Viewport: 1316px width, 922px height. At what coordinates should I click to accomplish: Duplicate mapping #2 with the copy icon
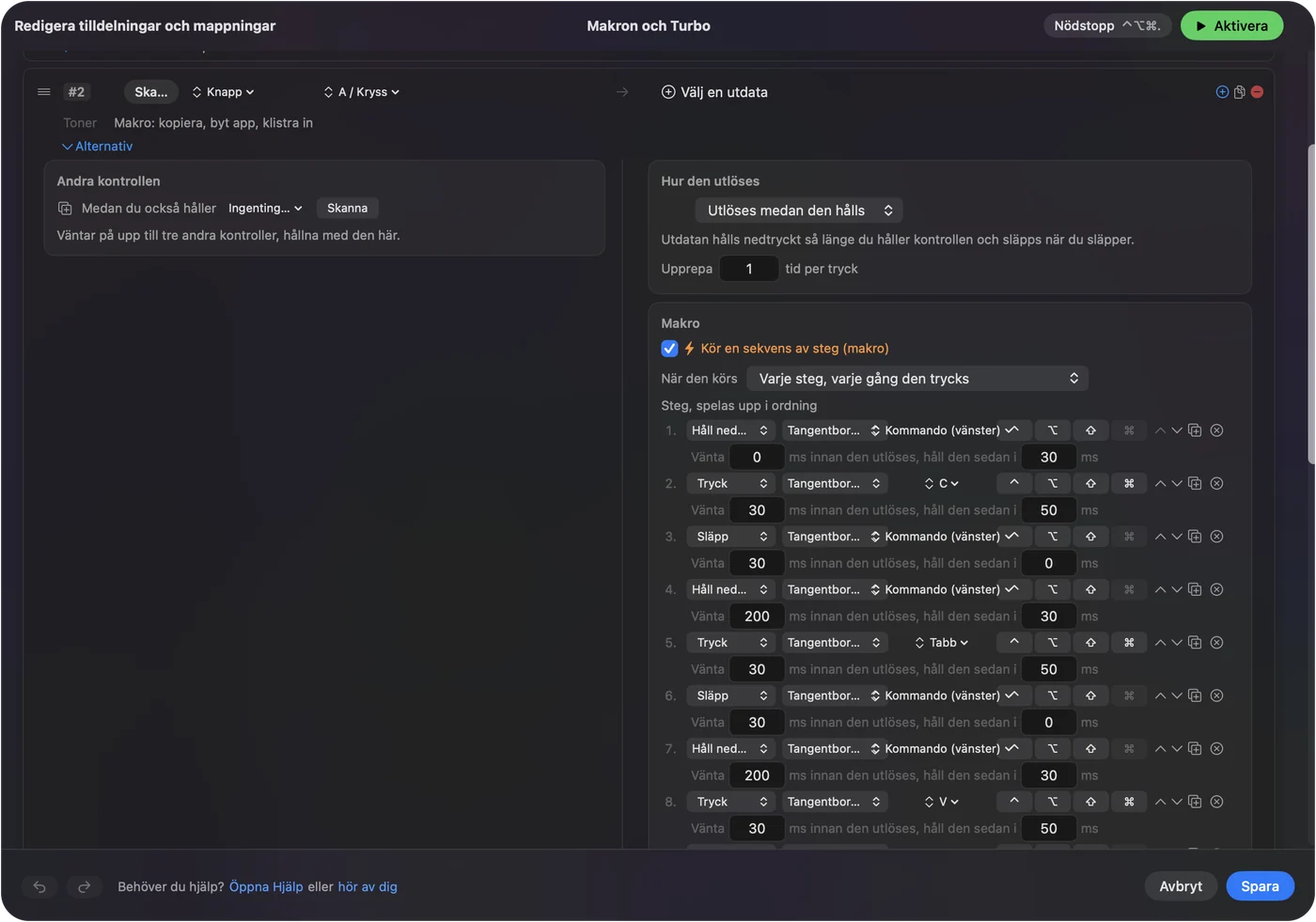[1240, 92]
